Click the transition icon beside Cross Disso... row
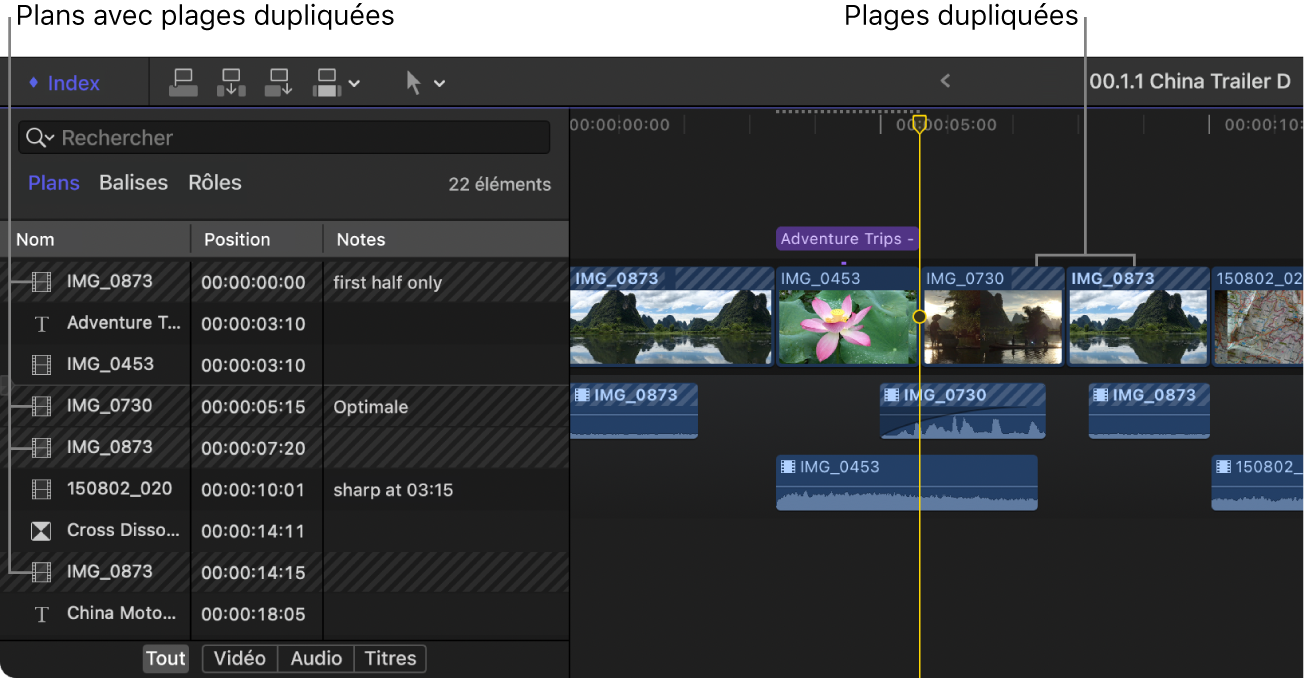This screenshot has height=678, width=1306. tap(42, 530)
